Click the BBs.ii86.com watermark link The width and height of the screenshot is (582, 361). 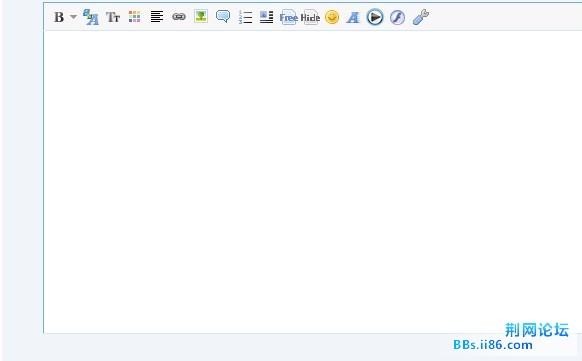click(493, 345)
